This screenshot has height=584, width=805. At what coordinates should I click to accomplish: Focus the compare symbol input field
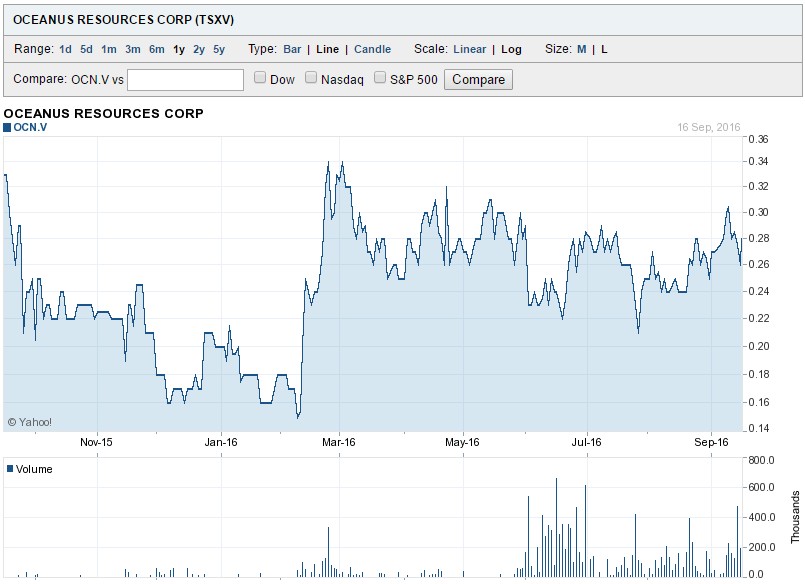point(185,79)
